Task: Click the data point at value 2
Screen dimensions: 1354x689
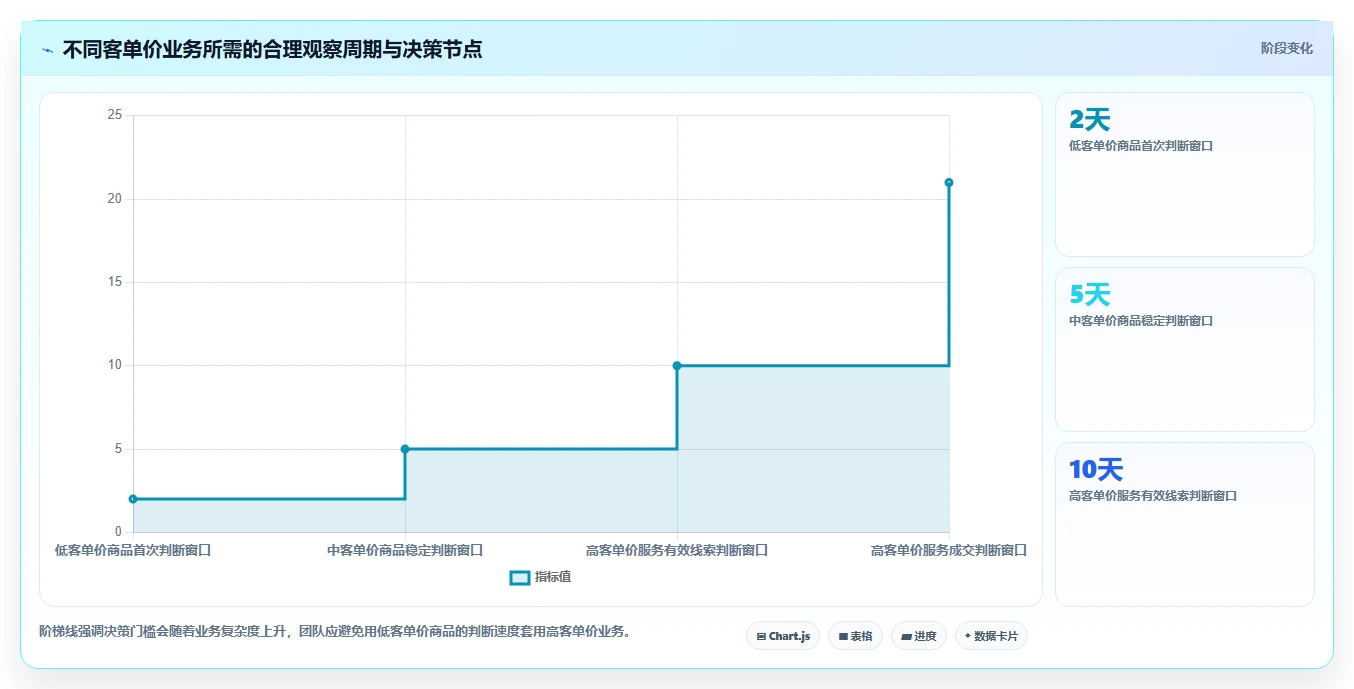Action: [133, 499]
